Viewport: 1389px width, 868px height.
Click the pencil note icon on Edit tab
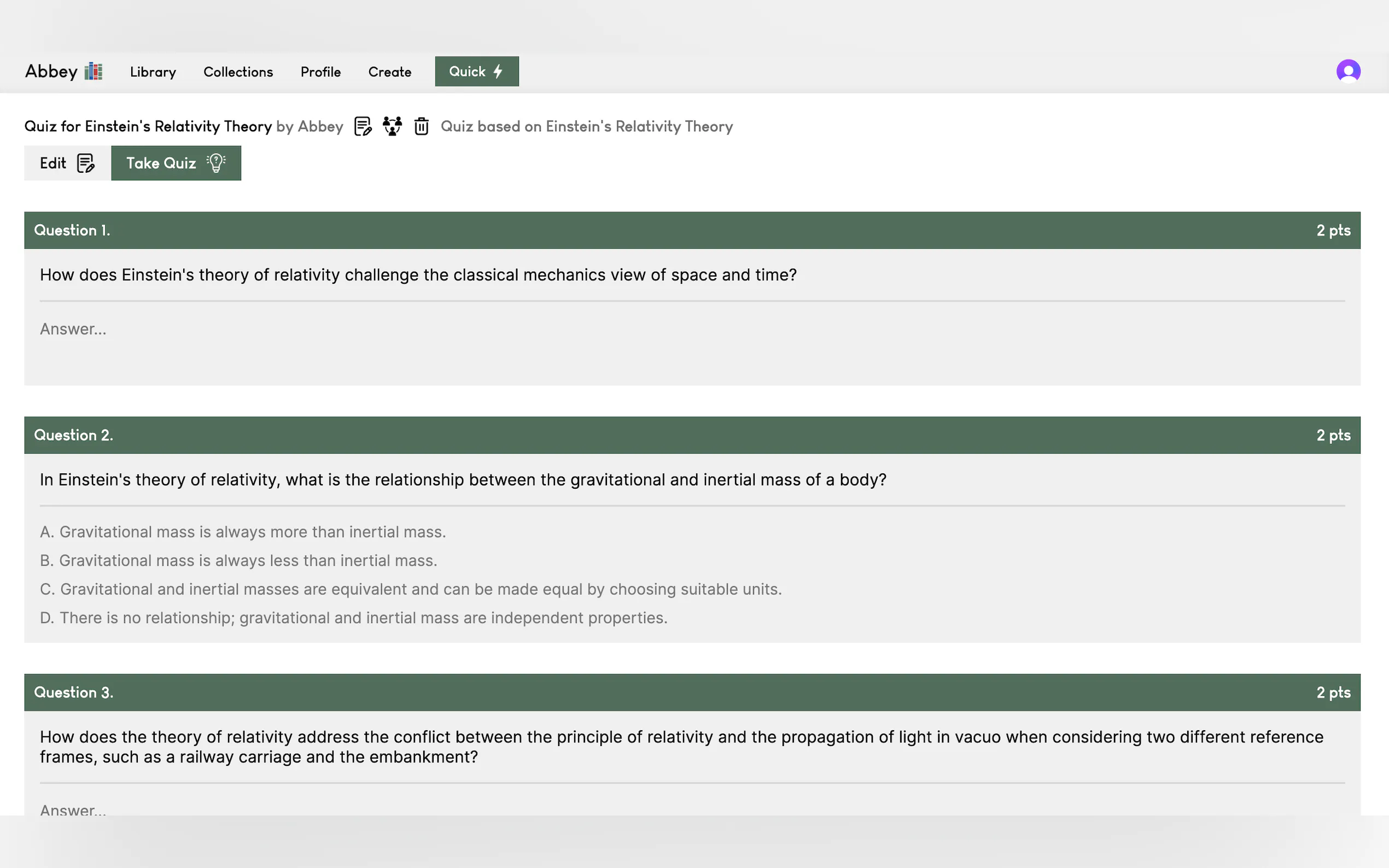click(x=85, y=163)
